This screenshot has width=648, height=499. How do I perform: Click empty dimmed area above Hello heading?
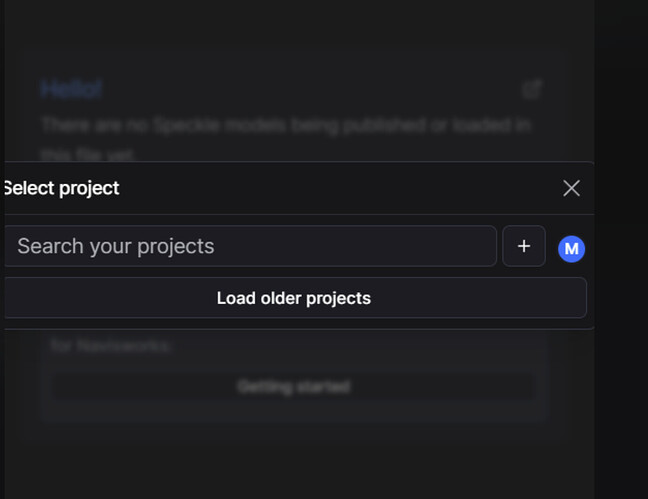(x=298, y=37)
